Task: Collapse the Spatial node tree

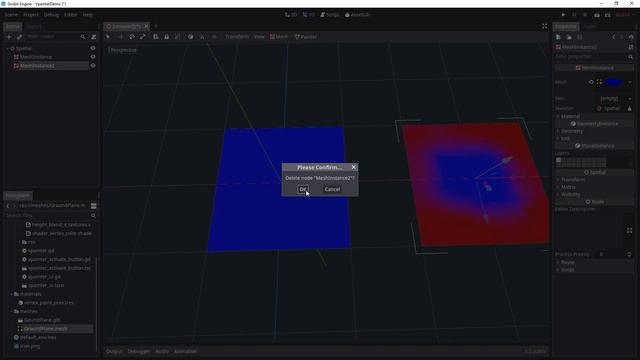Action: [x=7, y=48]
